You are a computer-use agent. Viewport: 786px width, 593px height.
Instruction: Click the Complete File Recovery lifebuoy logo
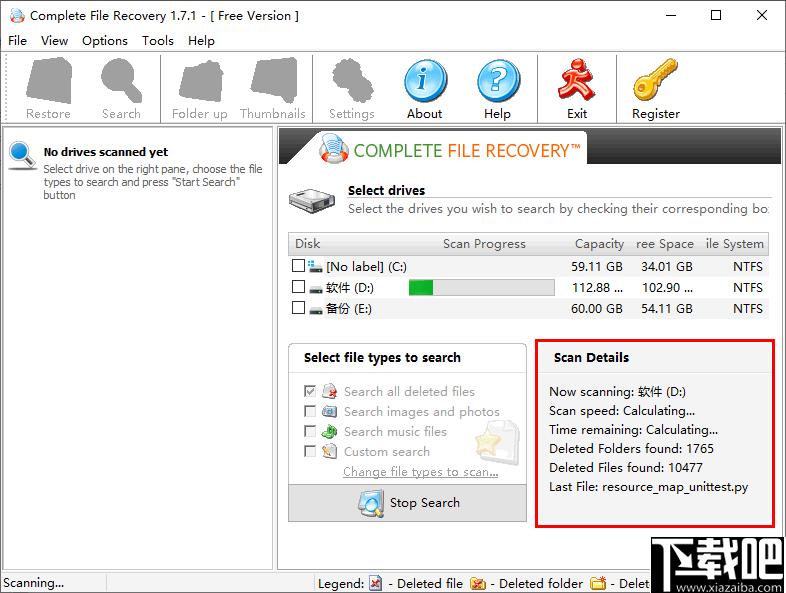pyautogui.click(x=333, y=148)
